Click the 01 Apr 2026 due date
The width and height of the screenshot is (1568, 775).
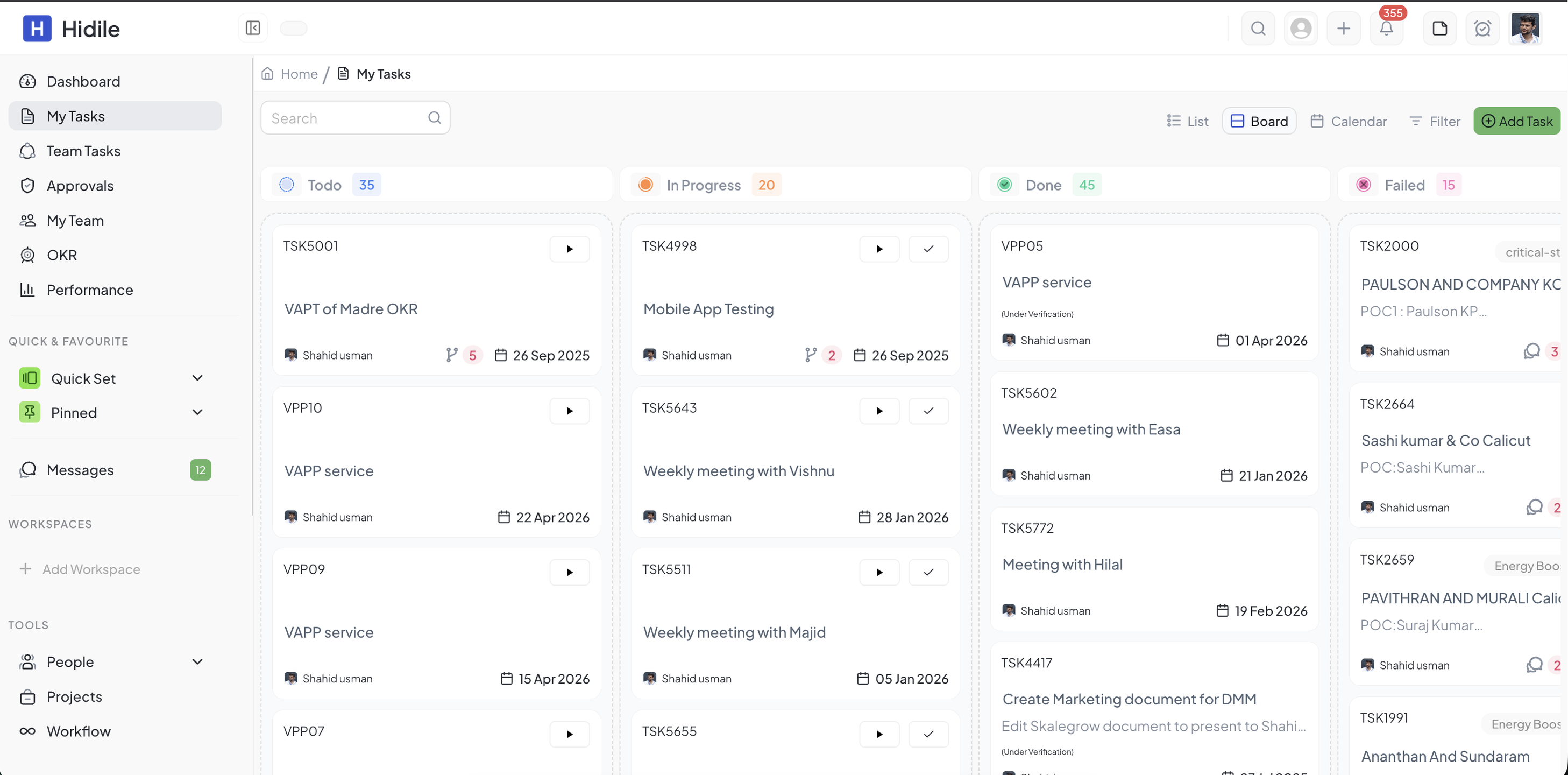[1262, 340]
